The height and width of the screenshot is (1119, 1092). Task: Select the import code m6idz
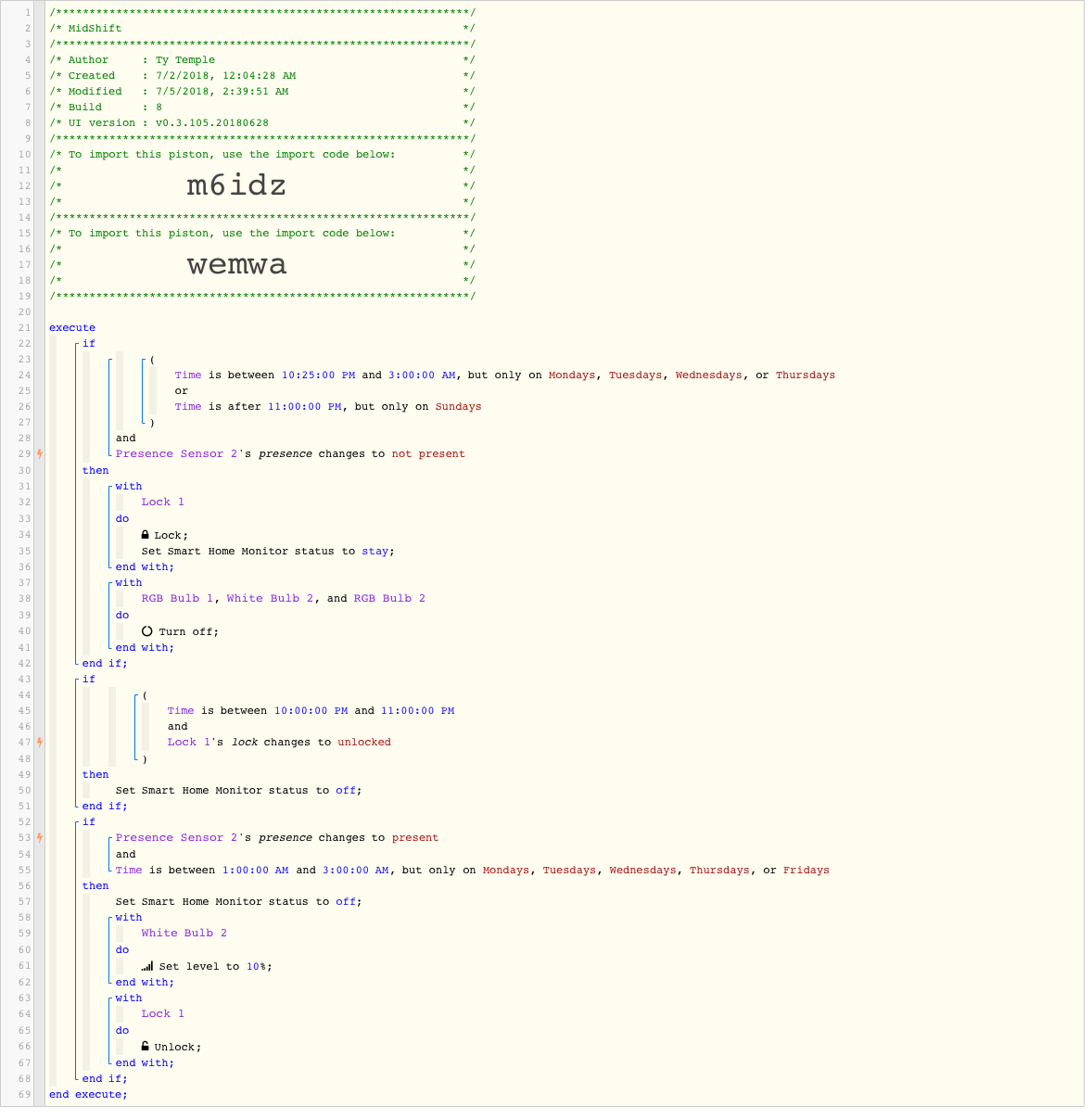click(x=236, y=185)
